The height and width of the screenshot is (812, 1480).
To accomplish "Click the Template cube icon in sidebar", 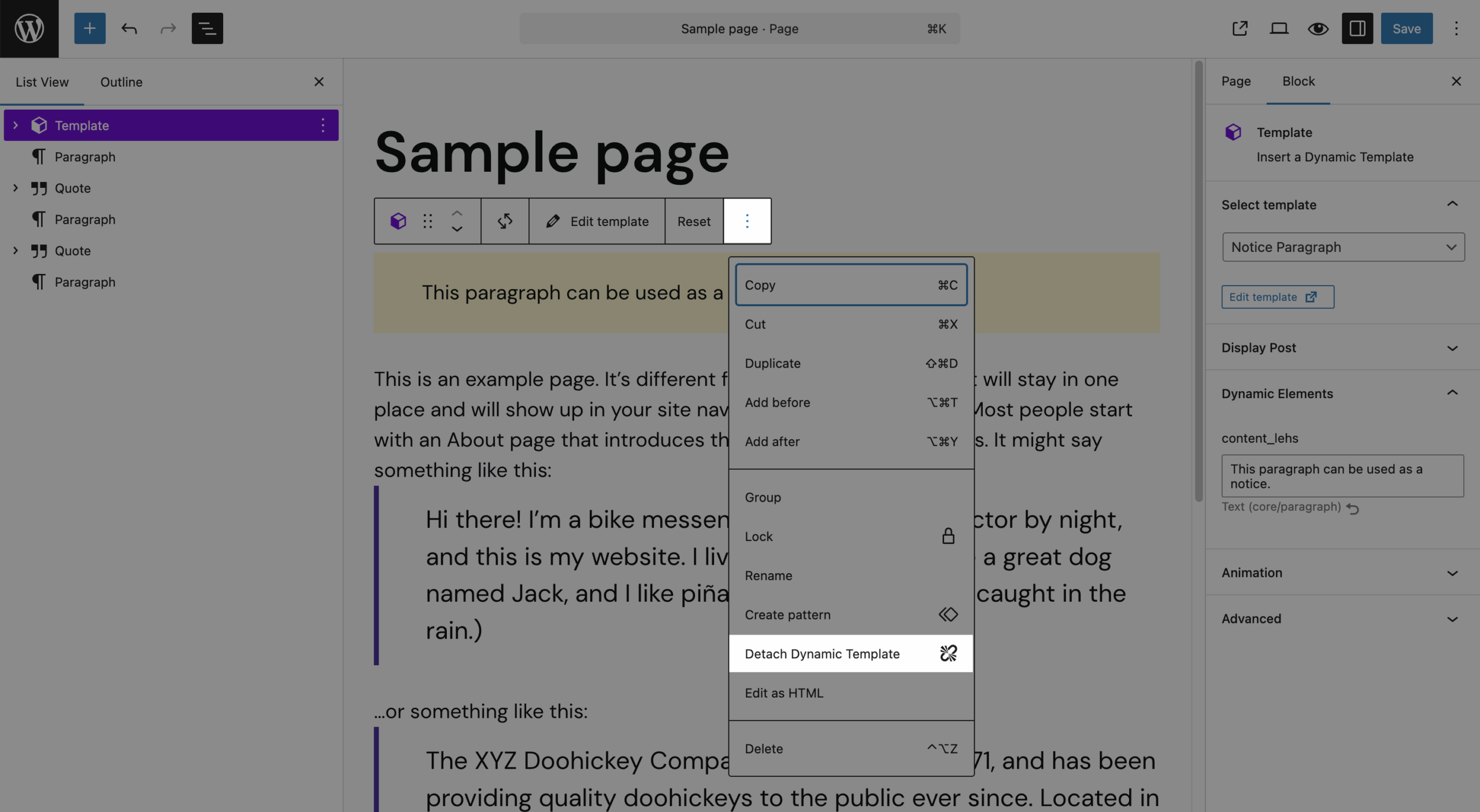I will click(x=1233, y=132).
